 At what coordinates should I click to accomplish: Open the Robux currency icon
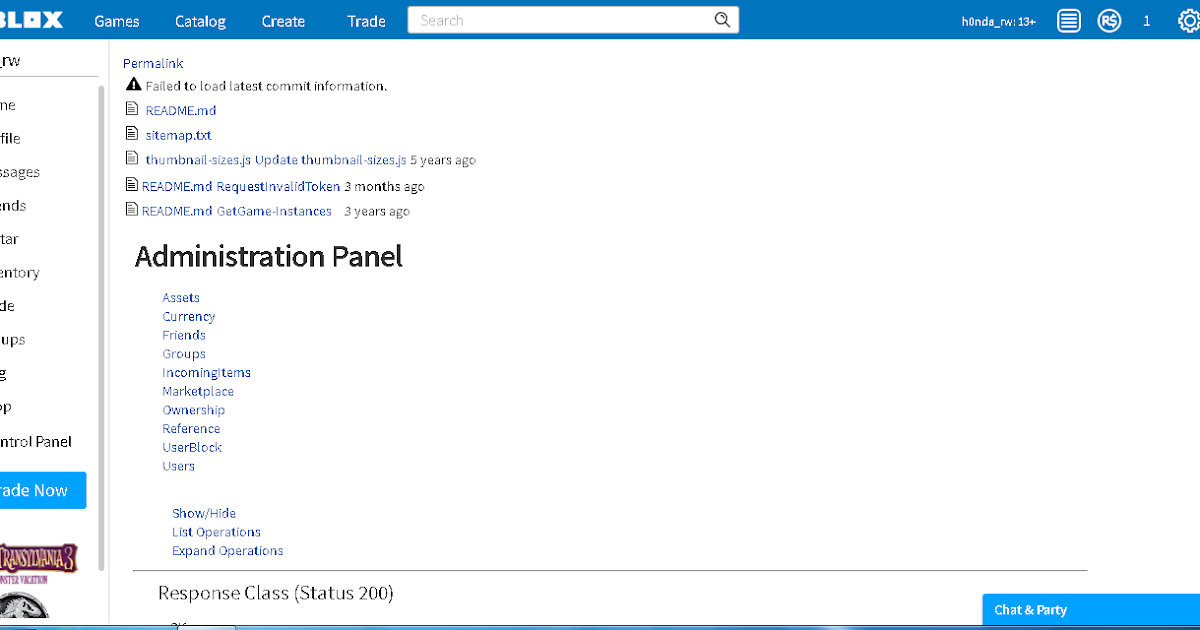[1109, 21]
